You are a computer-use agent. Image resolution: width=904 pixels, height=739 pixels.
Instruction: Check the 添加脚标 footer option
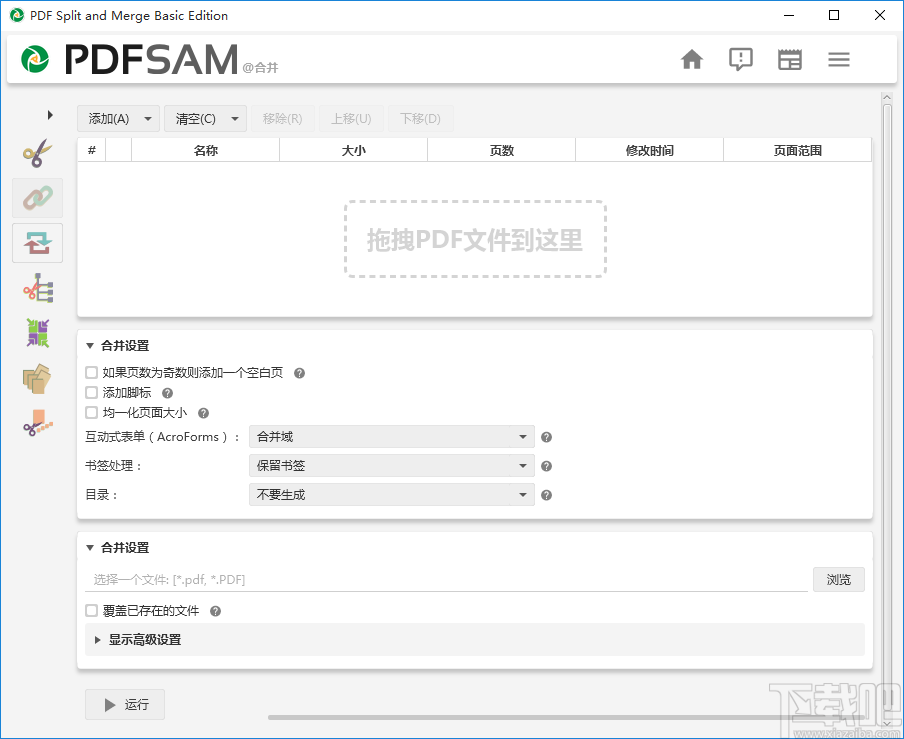[91, 392]
